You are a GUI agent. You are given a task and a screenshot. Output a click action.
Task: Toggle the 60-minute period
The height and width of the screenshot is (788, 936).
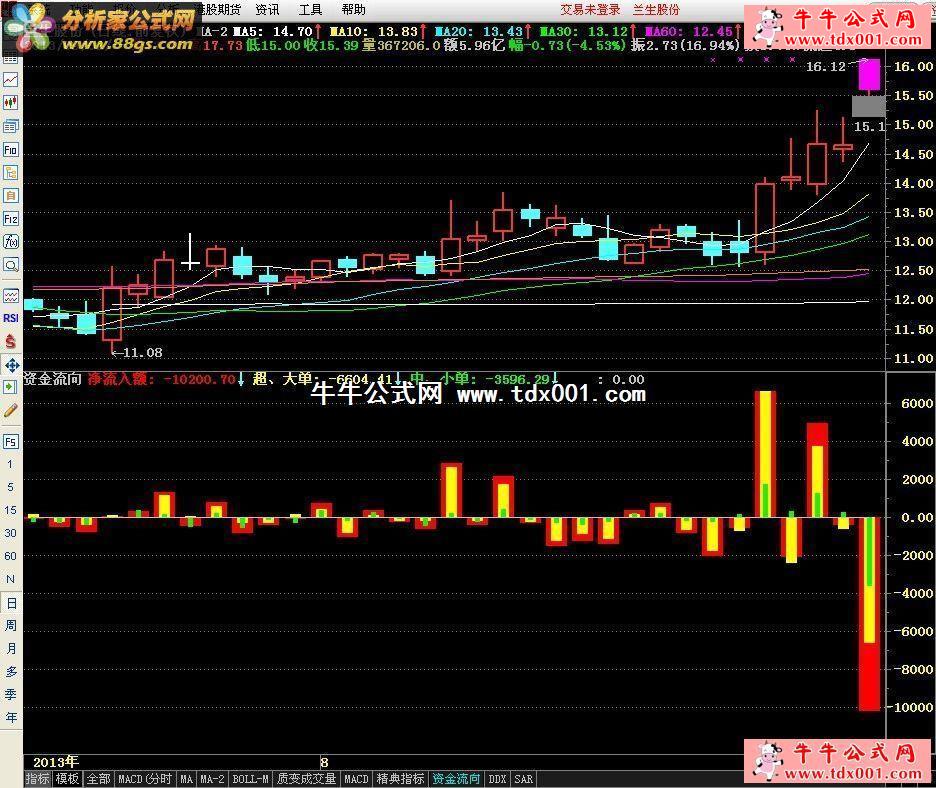(11, 556)
